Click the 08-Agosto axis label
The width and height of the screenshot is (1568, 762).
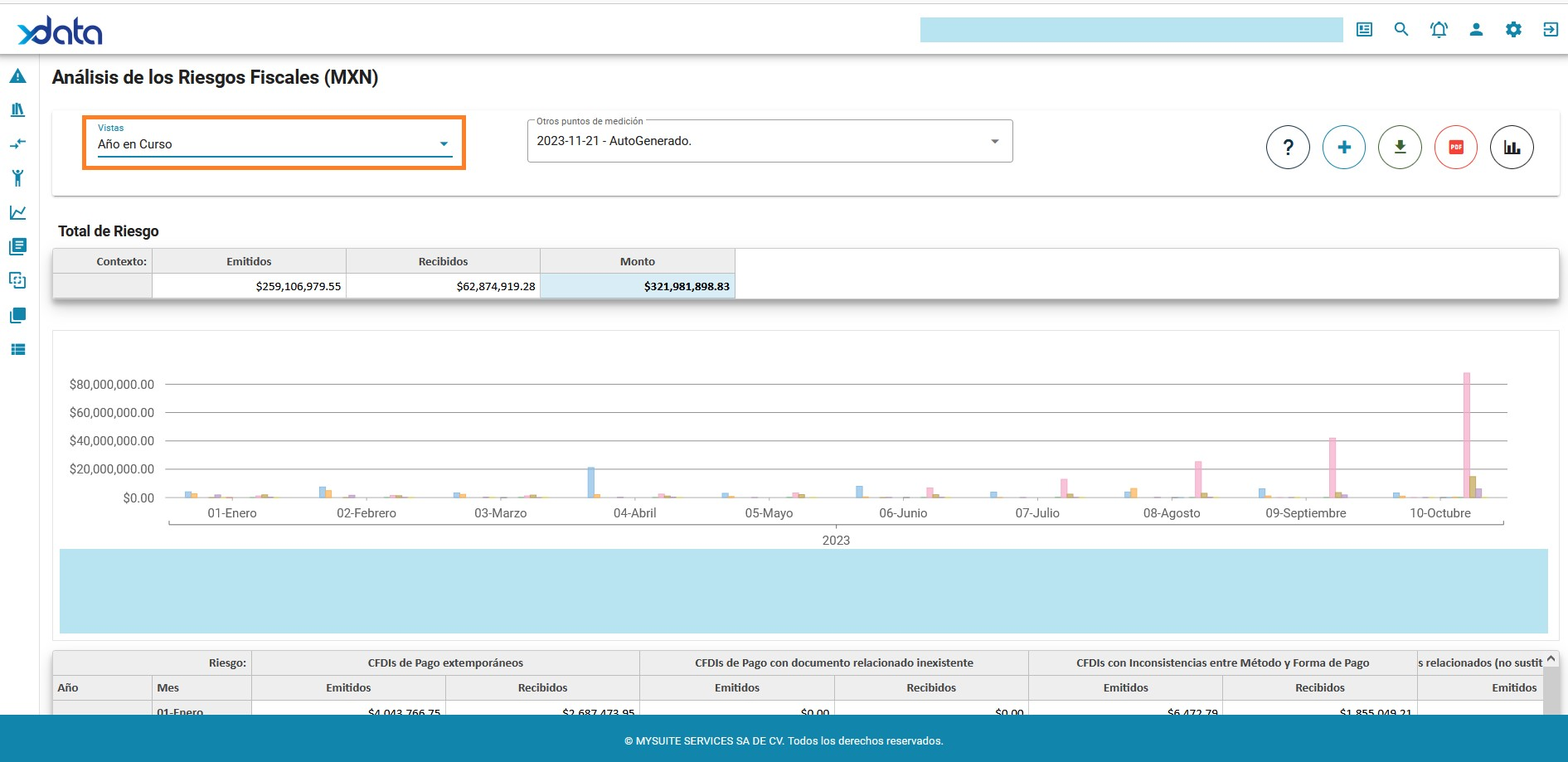(1172, 513)
